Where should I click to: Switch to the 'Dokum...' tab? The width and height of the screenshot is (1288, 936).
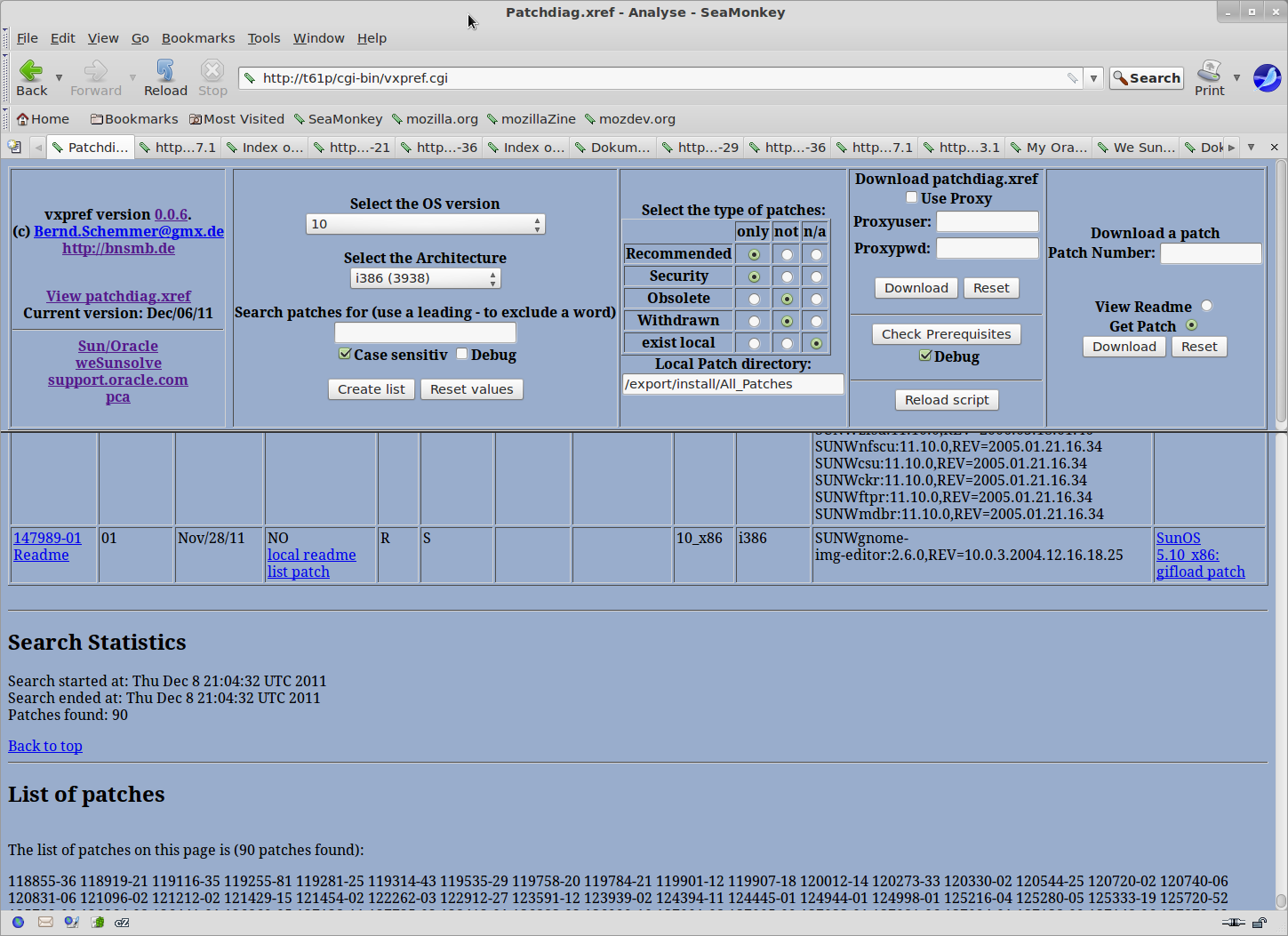pyautogui.click(x=612, y=148)
